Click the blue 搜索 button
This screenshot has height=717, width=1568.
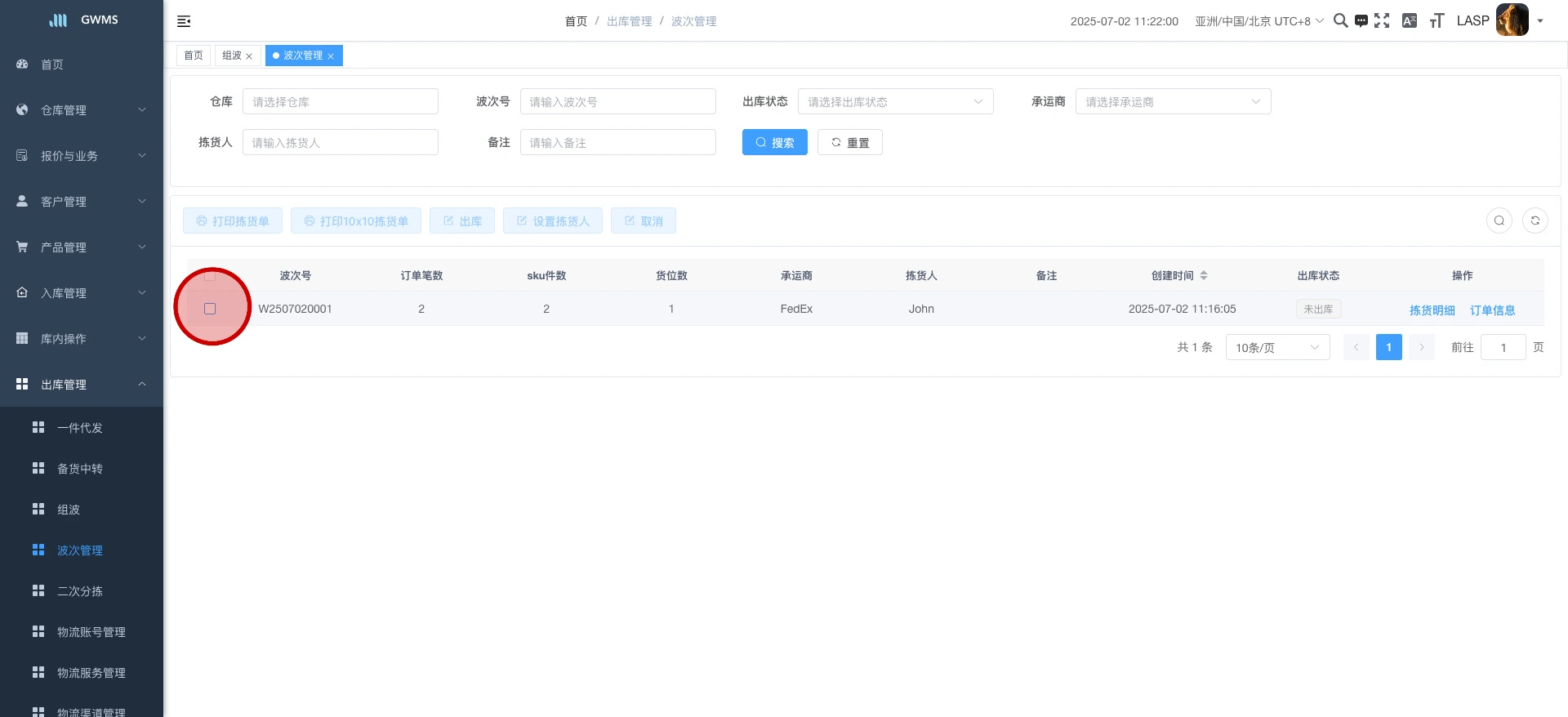(774, 143)
